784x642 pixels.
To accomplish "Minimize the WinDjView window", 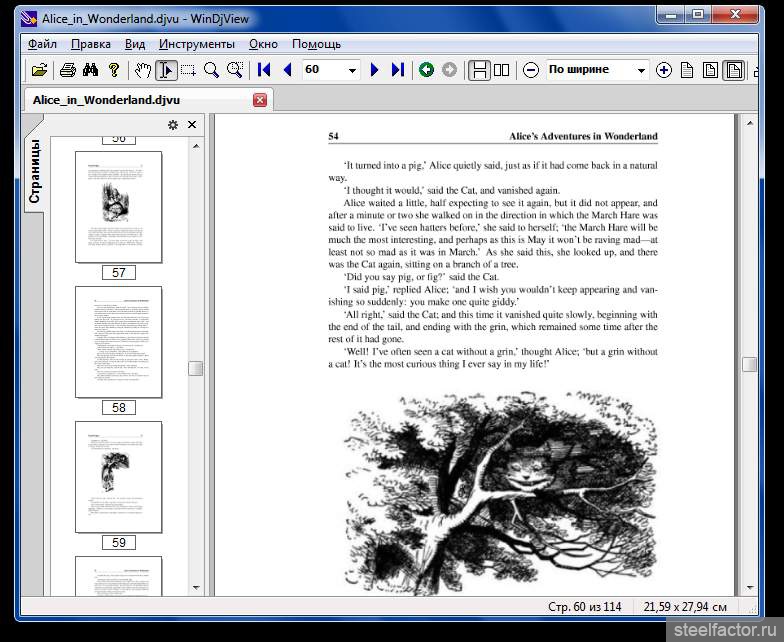I will 671,15.
